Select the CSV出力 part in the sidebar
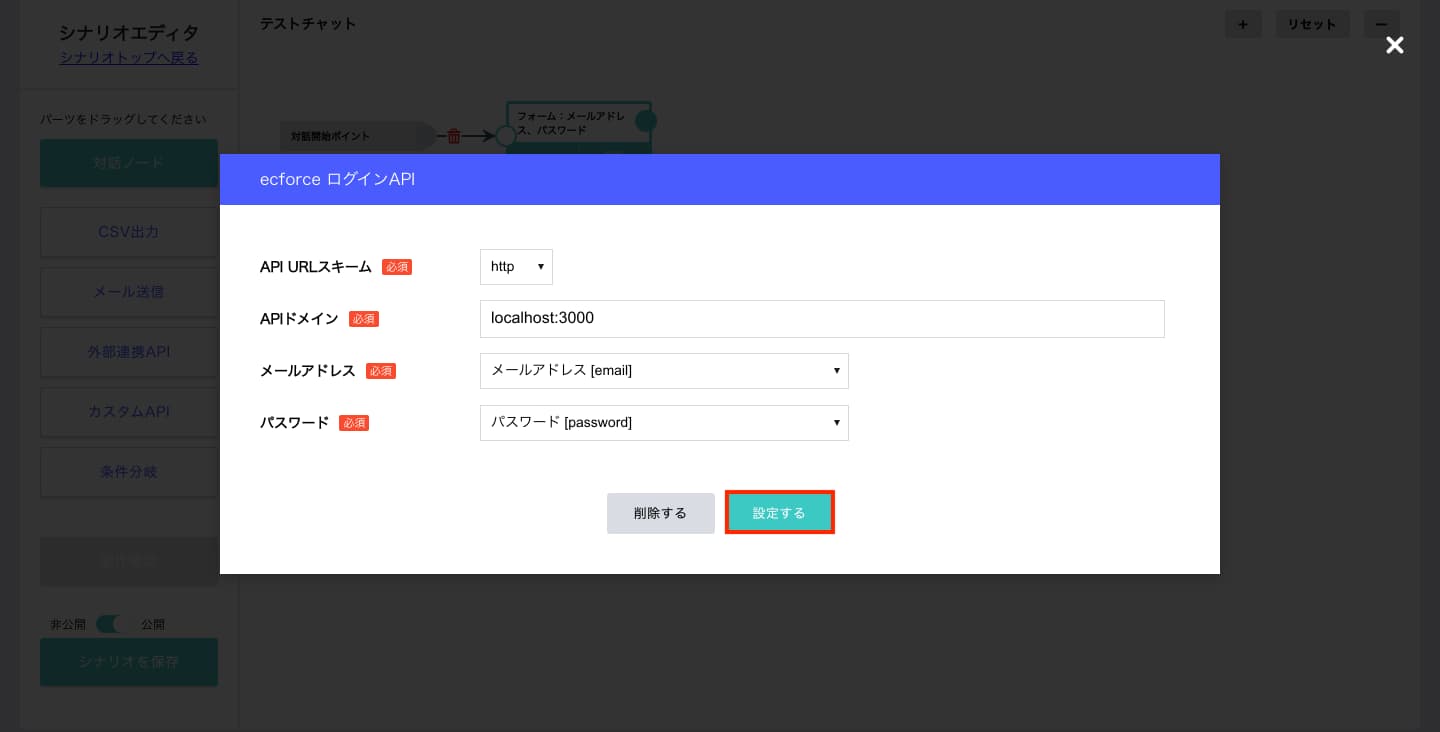Viewport: 1440px width, 732px height. click(129, 232)
